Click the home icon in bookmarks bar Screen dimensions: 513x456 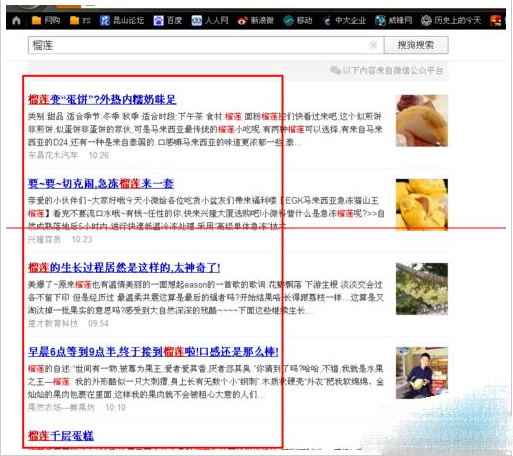16,21
